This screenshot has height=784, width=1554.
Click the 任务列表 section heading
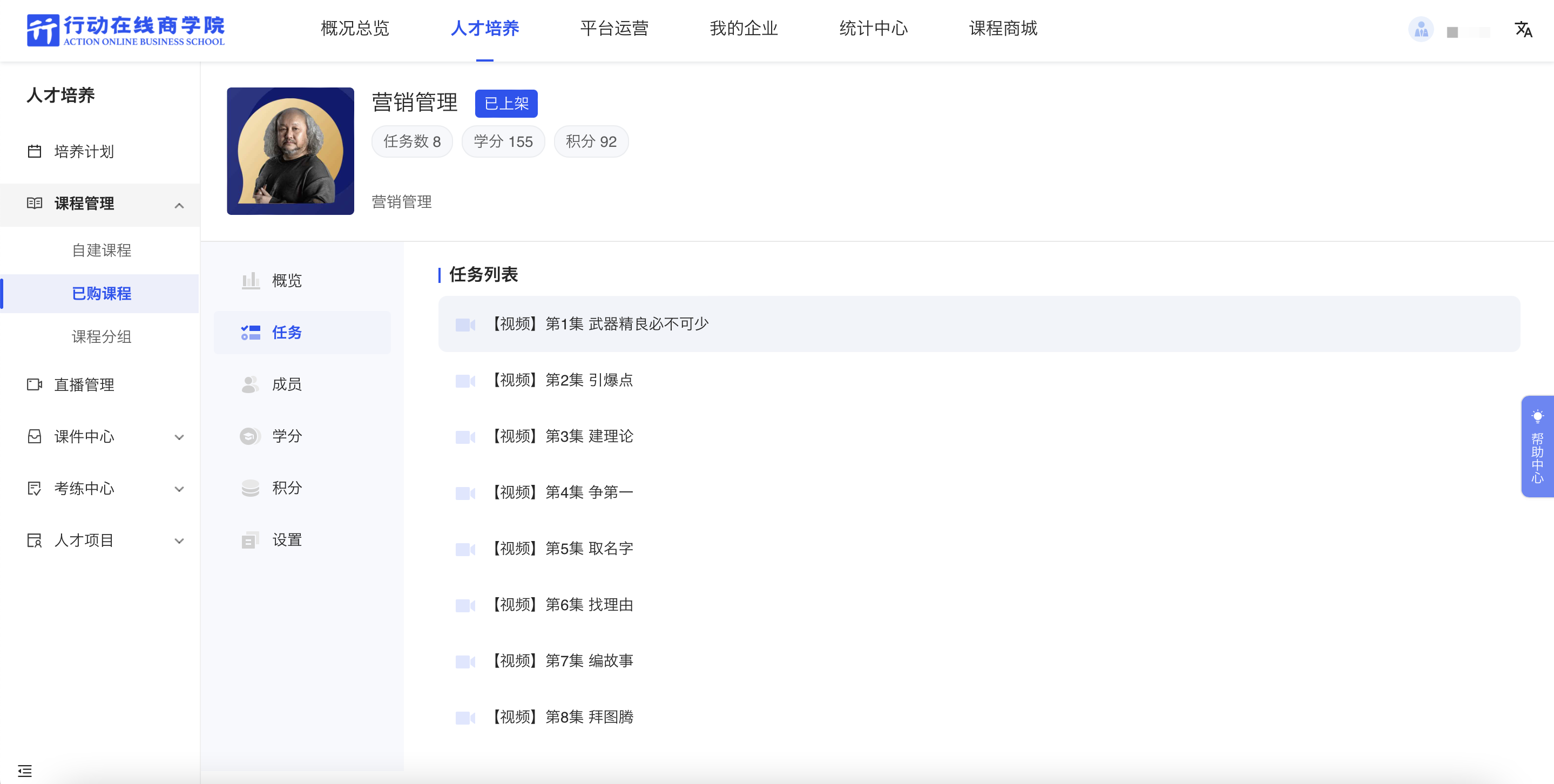click(483, 274)
